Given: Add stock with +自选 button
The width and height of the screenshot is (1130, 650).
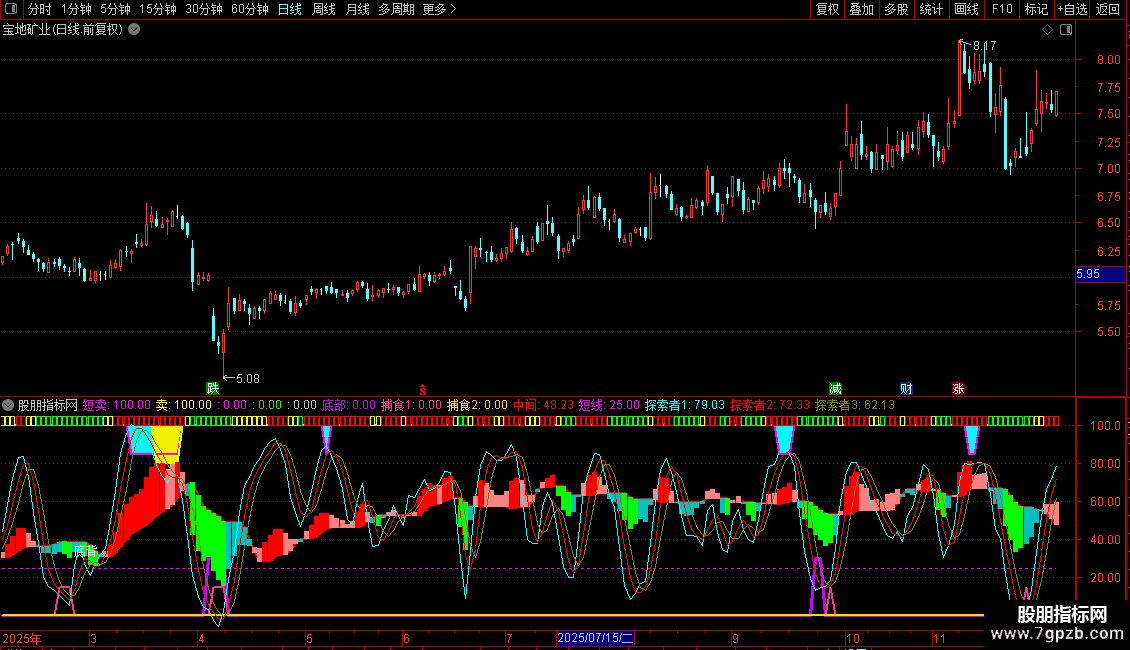Looking at the screenshot, I should pyautogui.click(x=1072, y=9).
